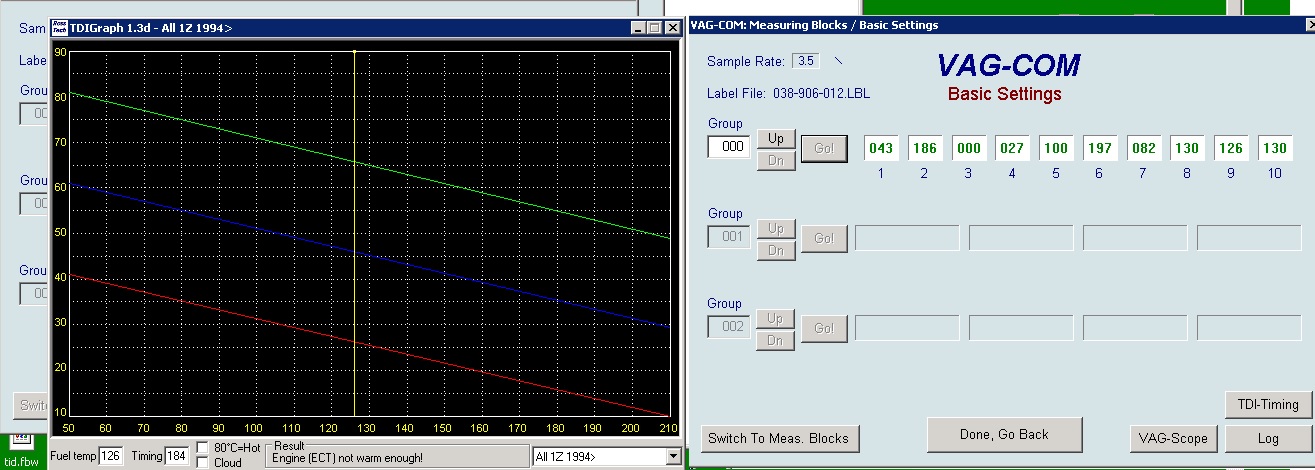Decrease Group 000 with the Dn button

coord(776,159)
